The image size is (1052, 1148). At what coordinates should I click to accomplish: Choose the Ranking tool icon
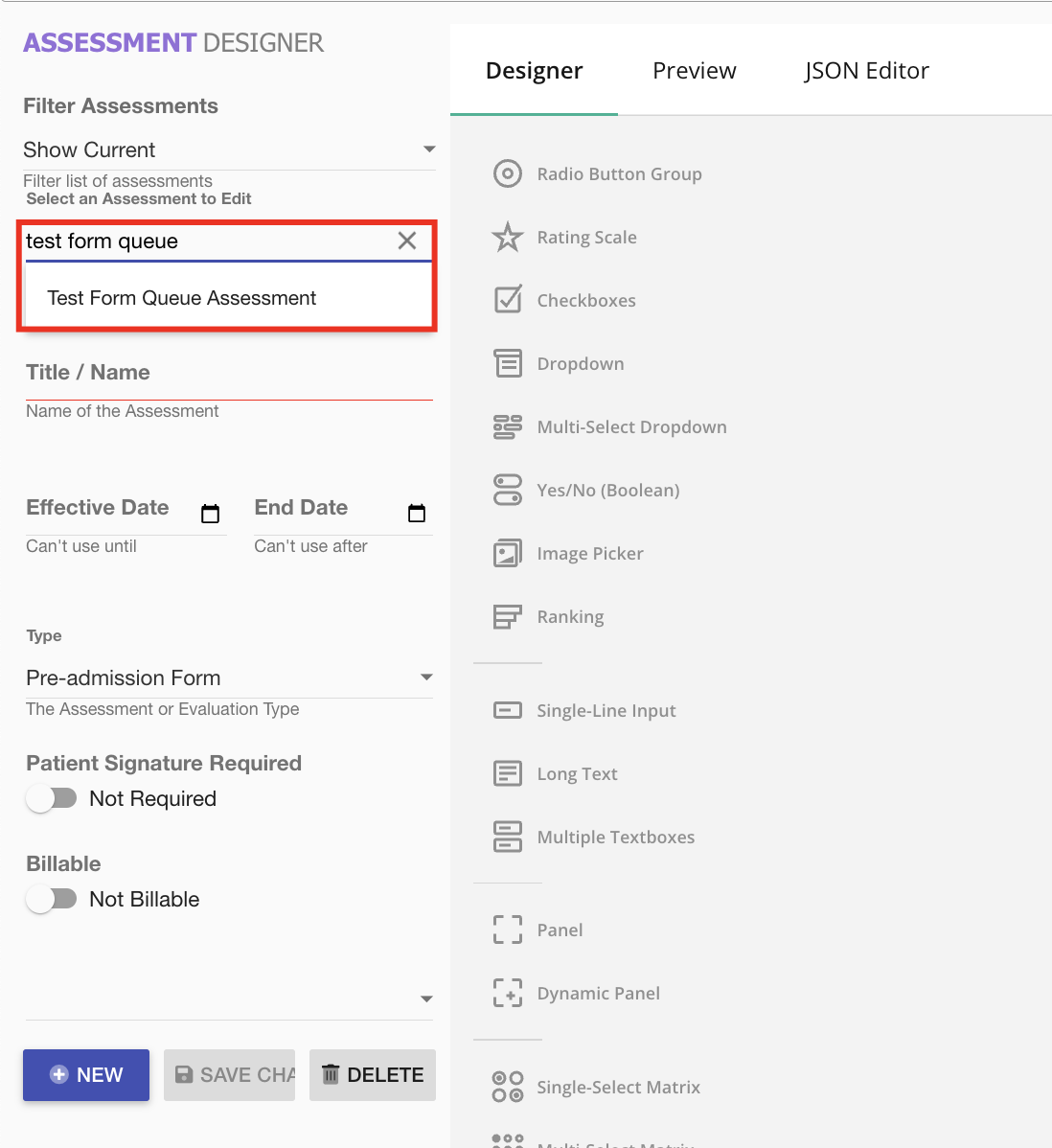(x=507, y=616)
